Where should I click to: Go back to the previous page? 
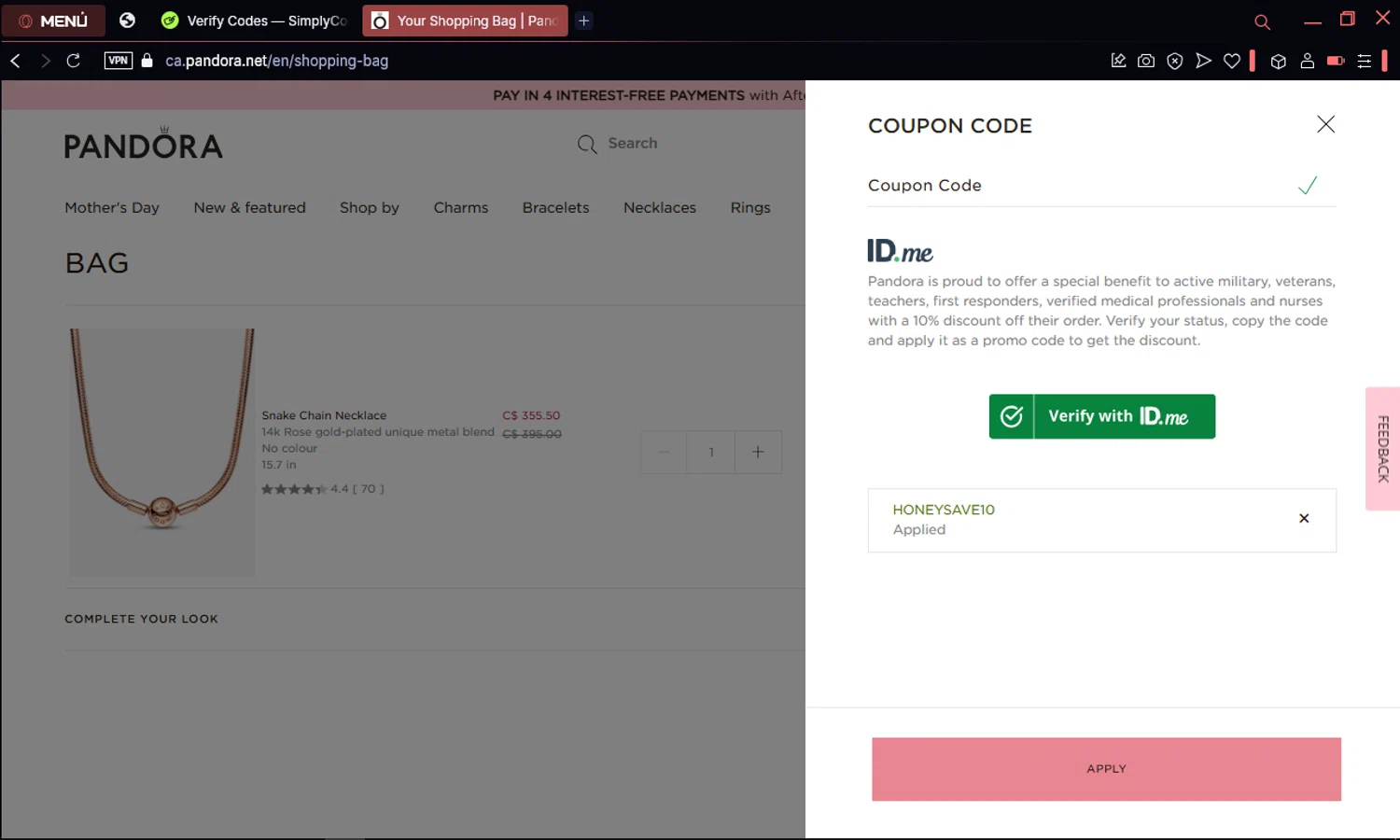click(x=16, y=61)
